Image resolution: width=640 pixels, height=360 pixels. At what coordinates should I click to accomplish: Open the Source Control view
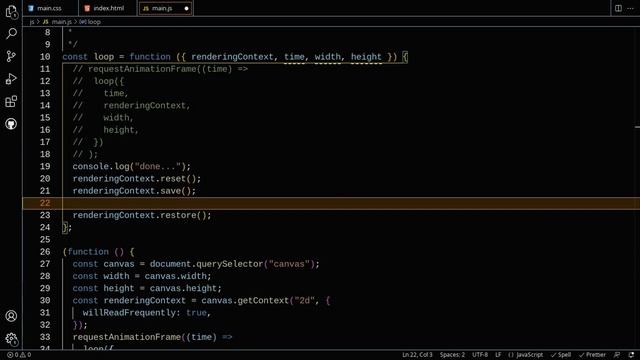click(11, 56)
